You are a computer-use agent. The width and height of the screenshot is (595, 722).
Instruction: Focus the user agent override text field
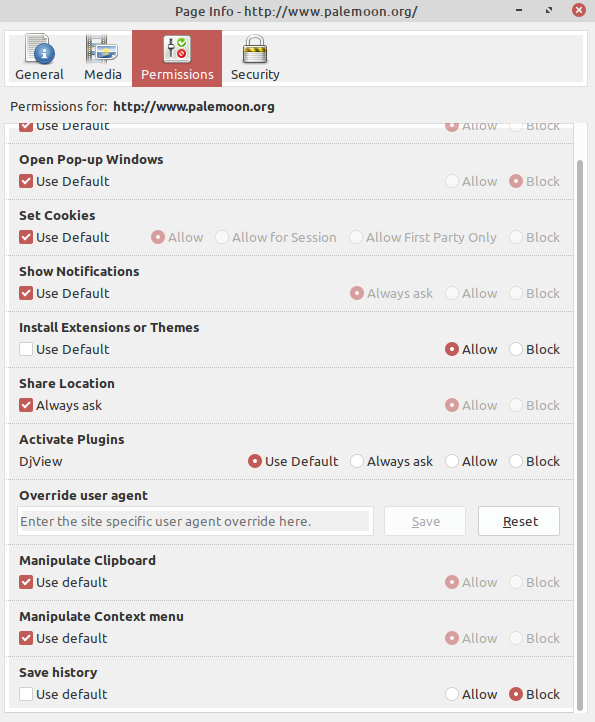click(195, 521)
